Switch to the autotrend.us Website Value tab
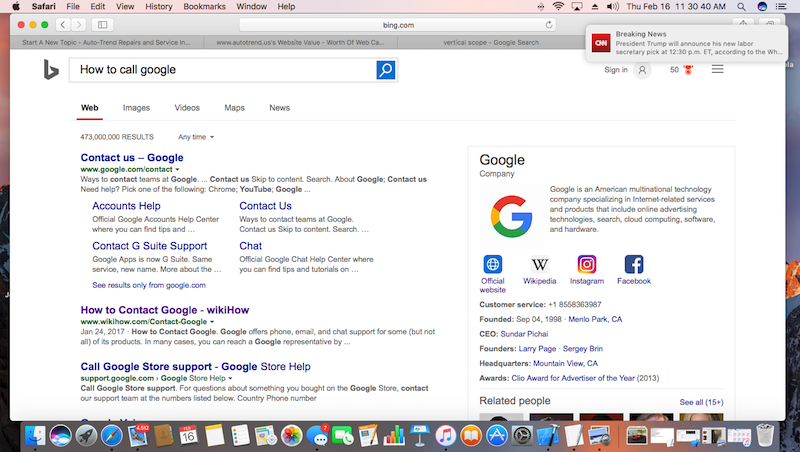 click(x=301, y=42)
